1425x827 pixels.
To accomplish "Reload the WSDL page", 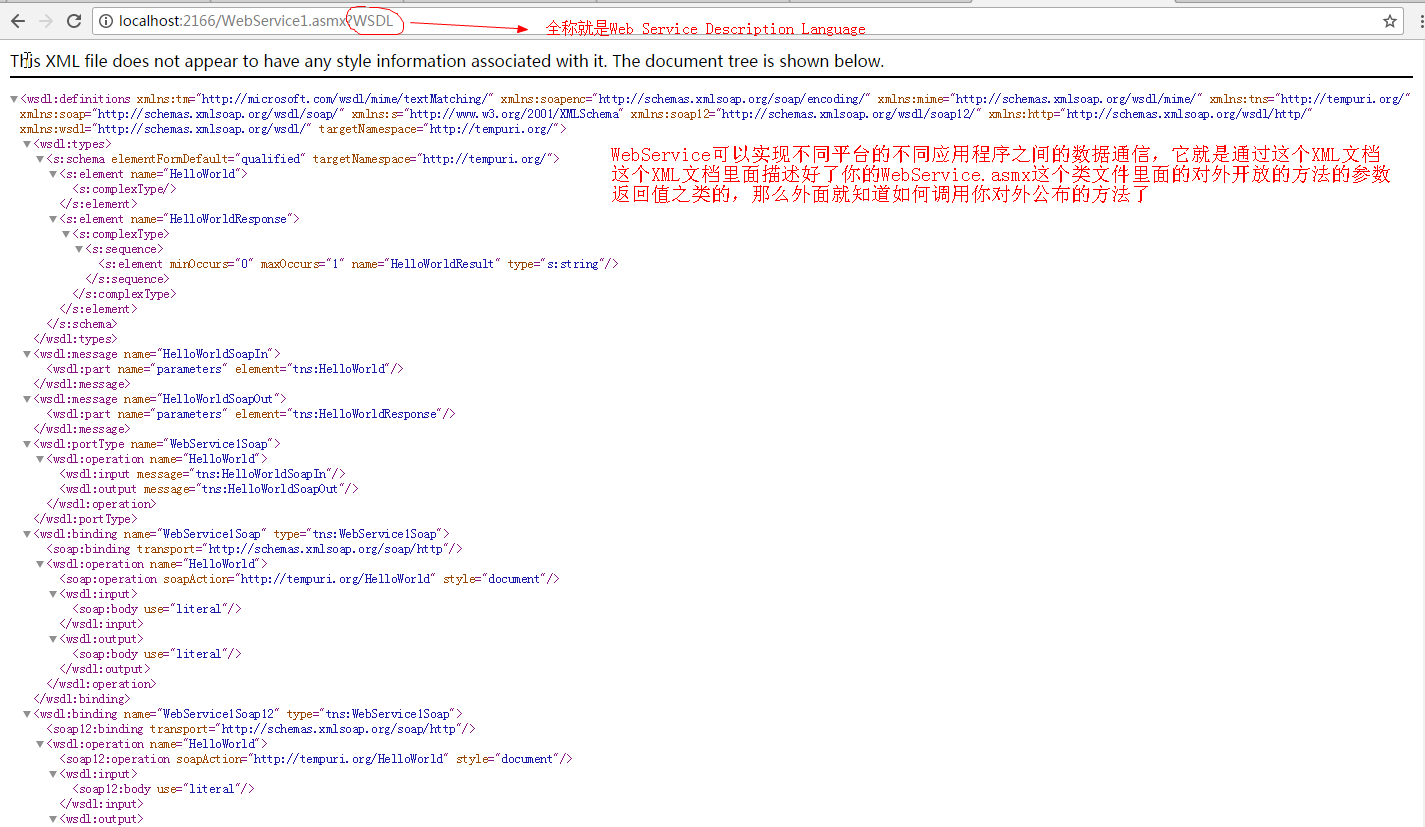I will 74,21.
